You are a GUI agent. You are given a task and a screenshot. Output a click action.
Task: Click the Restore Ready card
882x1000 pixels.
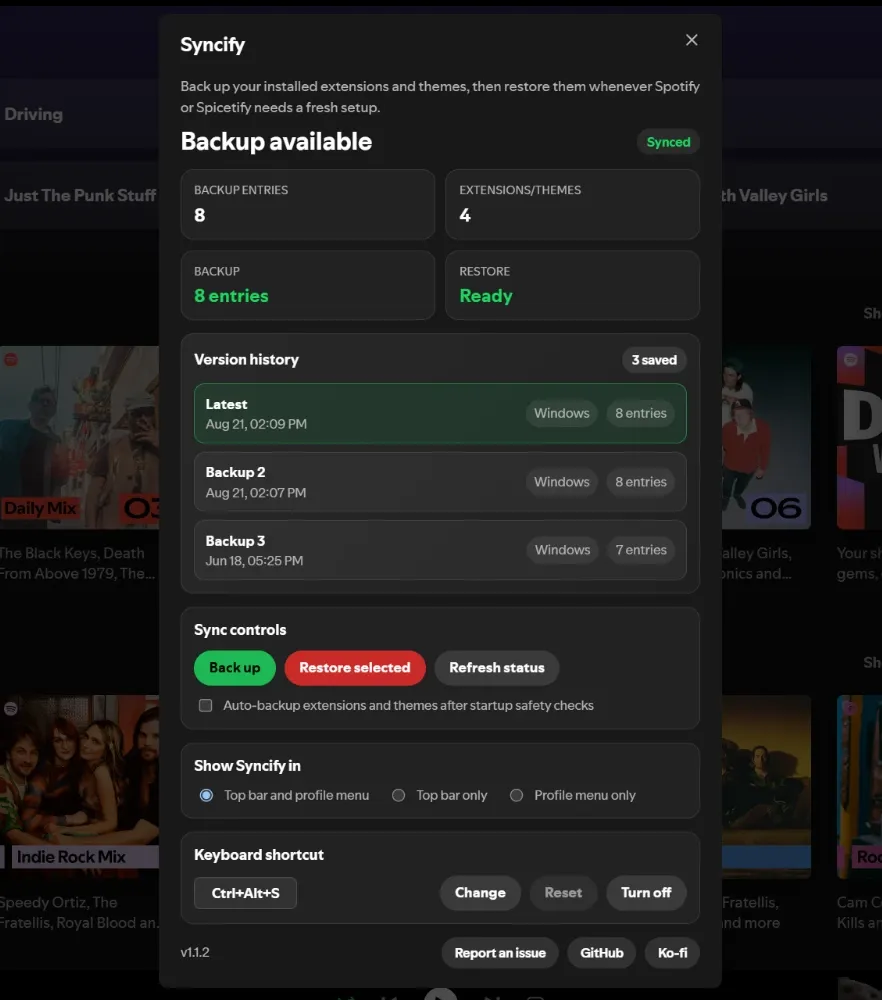573,285
